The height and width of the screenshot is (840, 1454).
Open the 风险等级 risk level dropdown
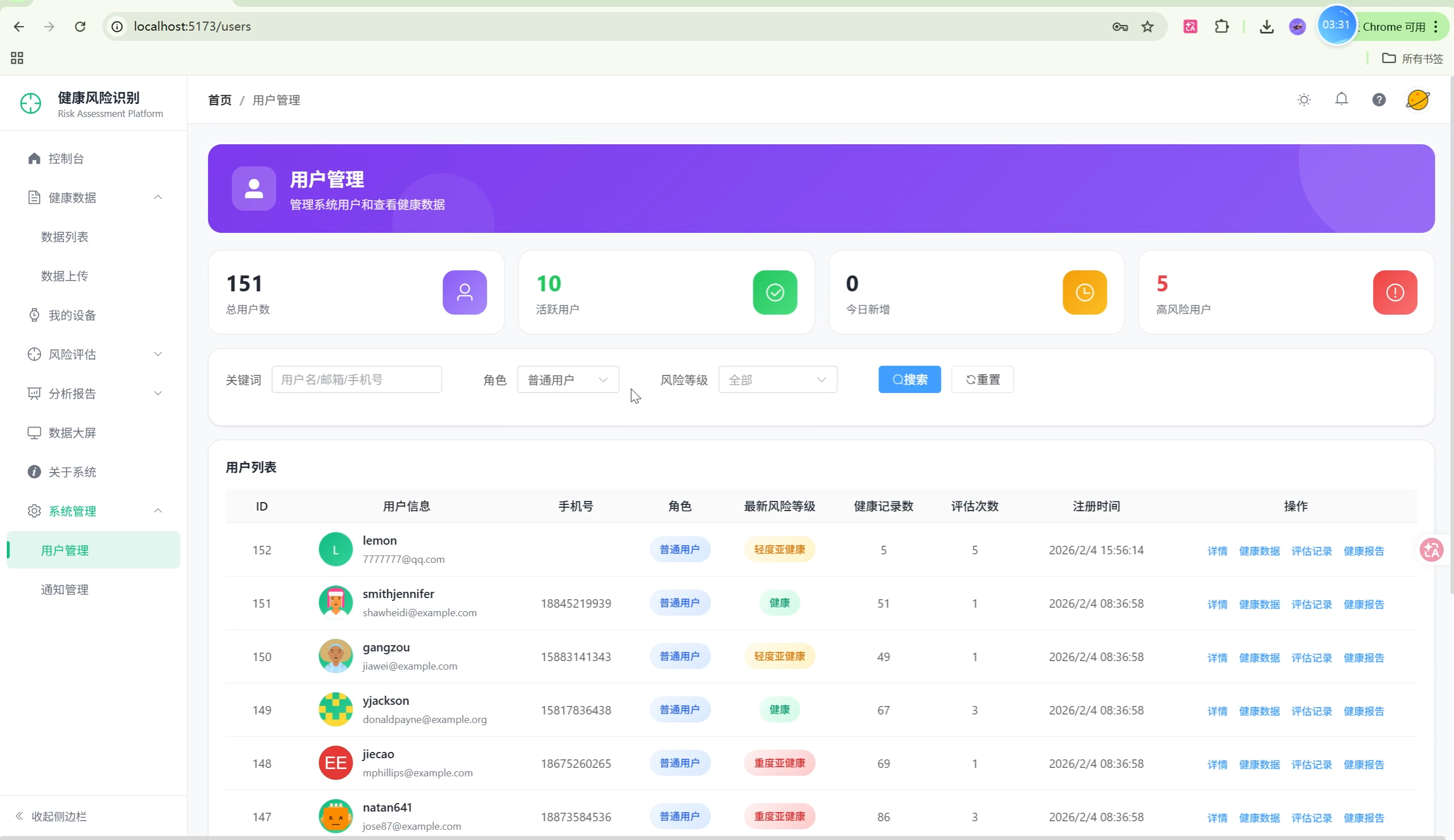click(x=777, y=379)
